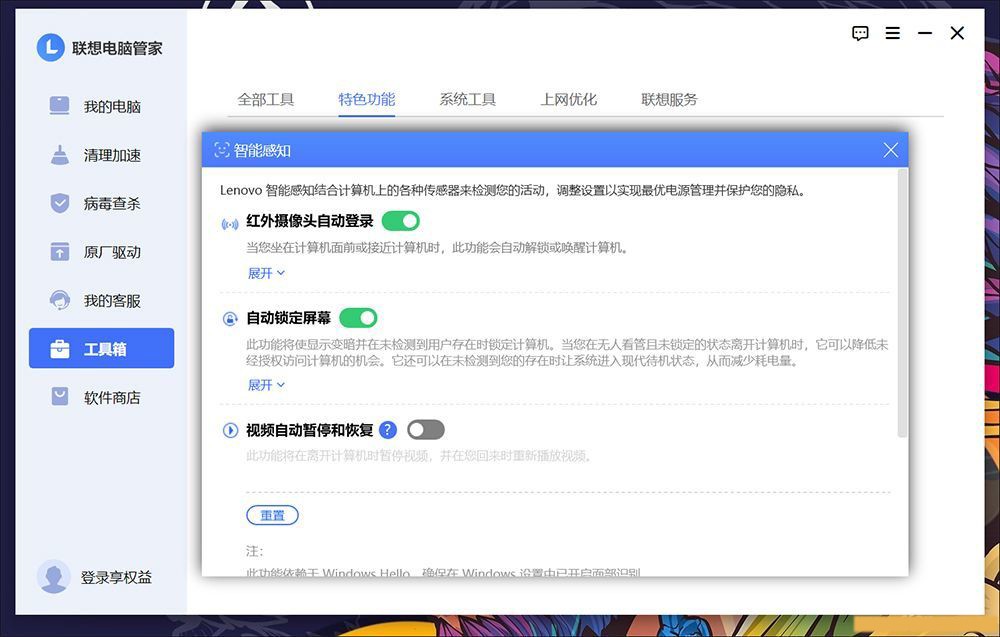Click the 红外摄像头自动登录 heading text
The height and width of the screenshot is (637, 1000).
(310, 221)
